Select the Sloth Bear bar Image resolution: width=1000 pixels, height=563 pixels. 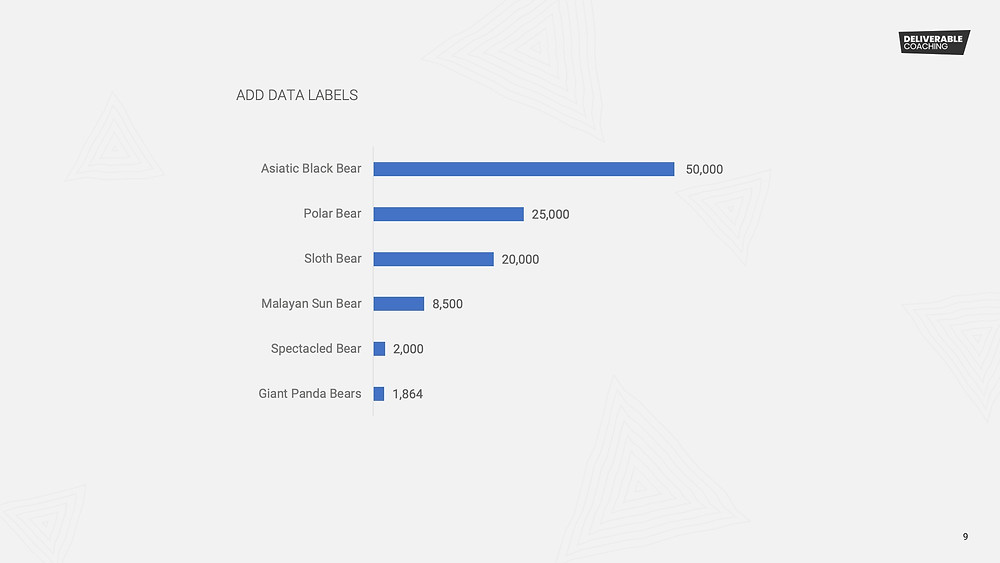434,259
